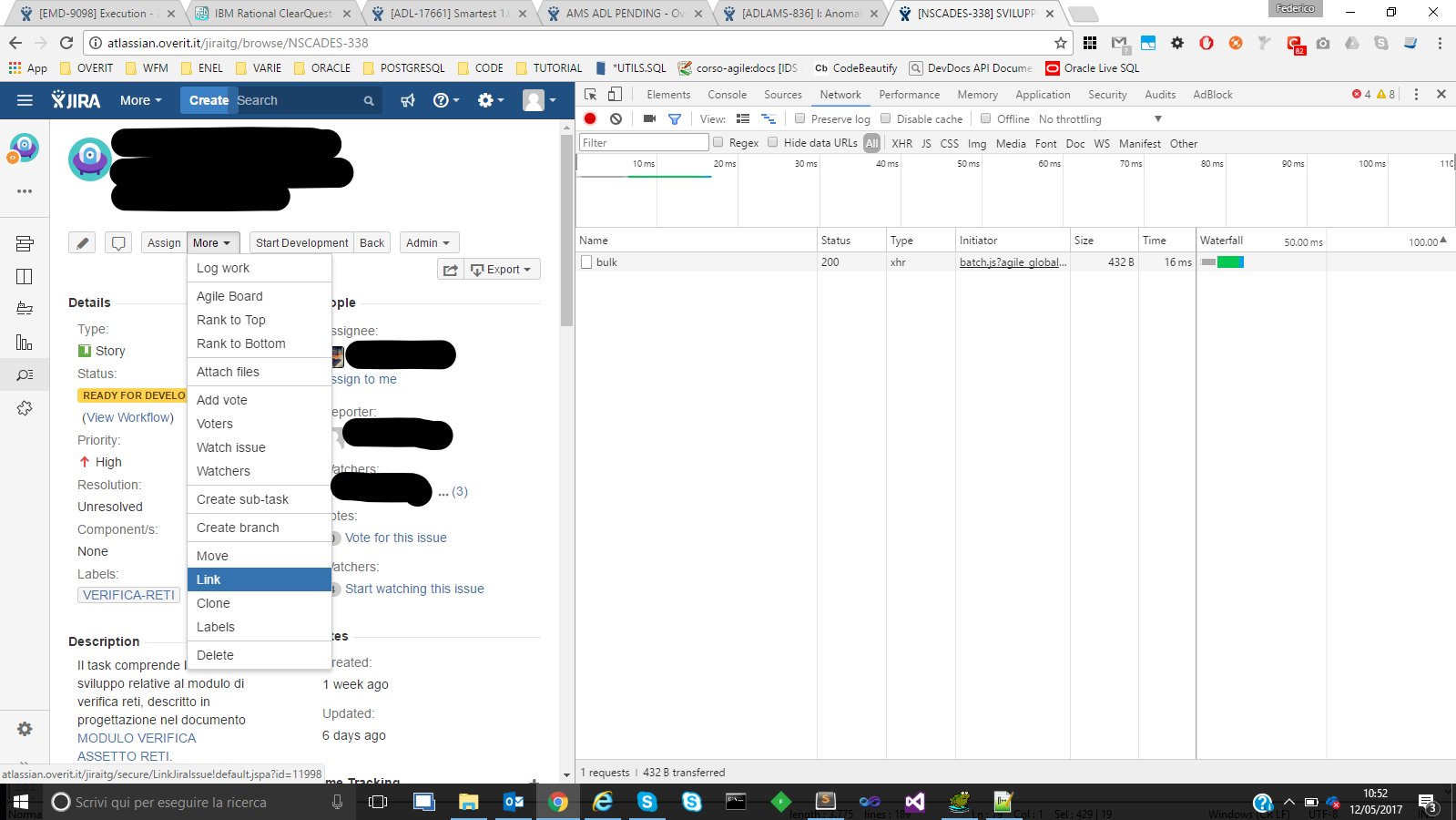Screen dimensions: 1456x820
Task: Capture screenshots with the camera icon
Action: coord(649,118)
